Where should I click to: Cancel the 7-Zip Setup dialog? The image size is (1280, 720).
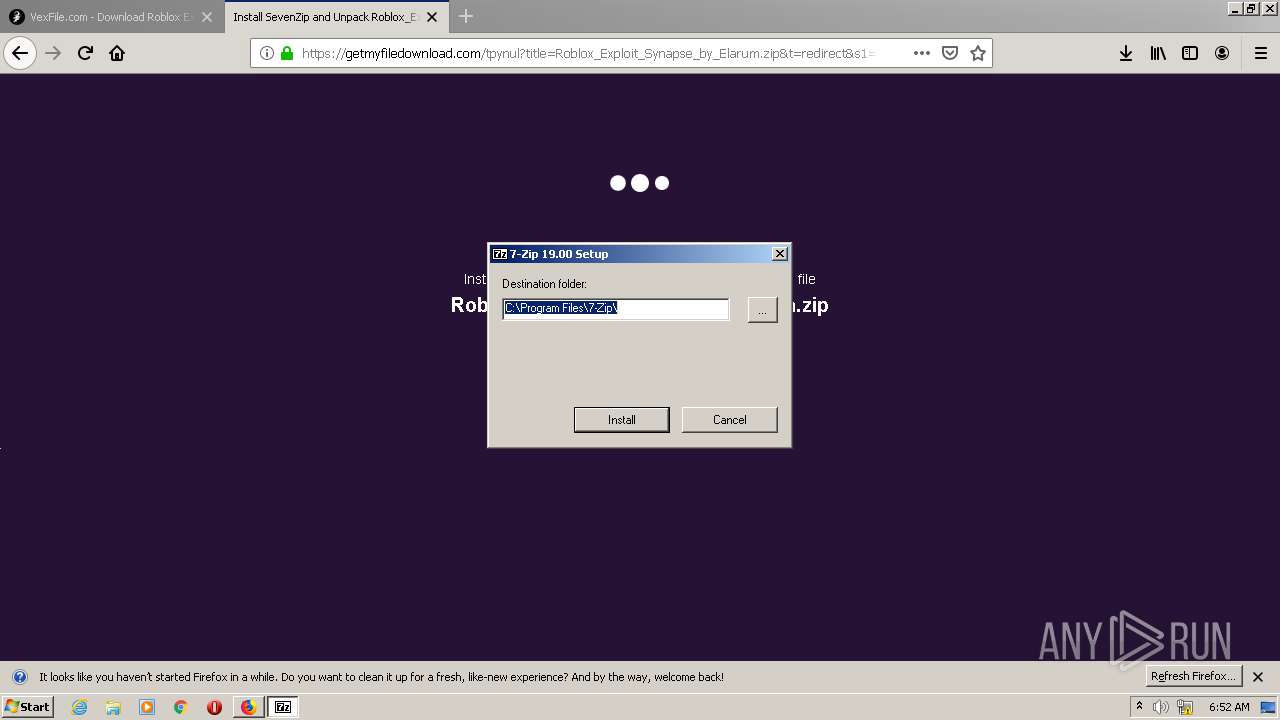point(730,420)
